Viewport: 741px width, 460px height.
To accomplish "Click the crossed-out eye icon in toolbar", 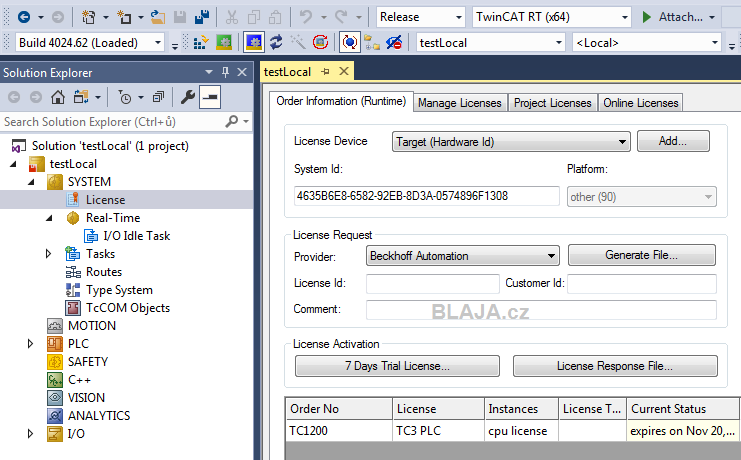I will point(393,43).
